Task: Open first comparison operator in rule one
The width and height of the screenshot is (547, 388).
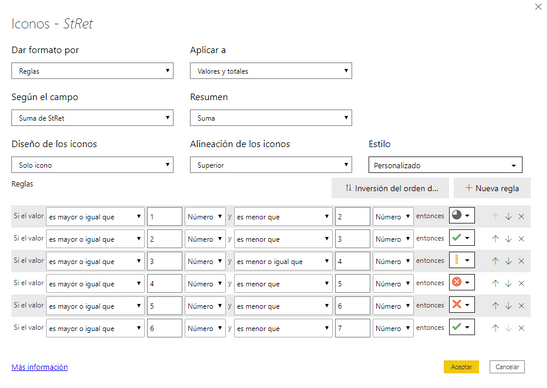Action: (x=95, y=217)
